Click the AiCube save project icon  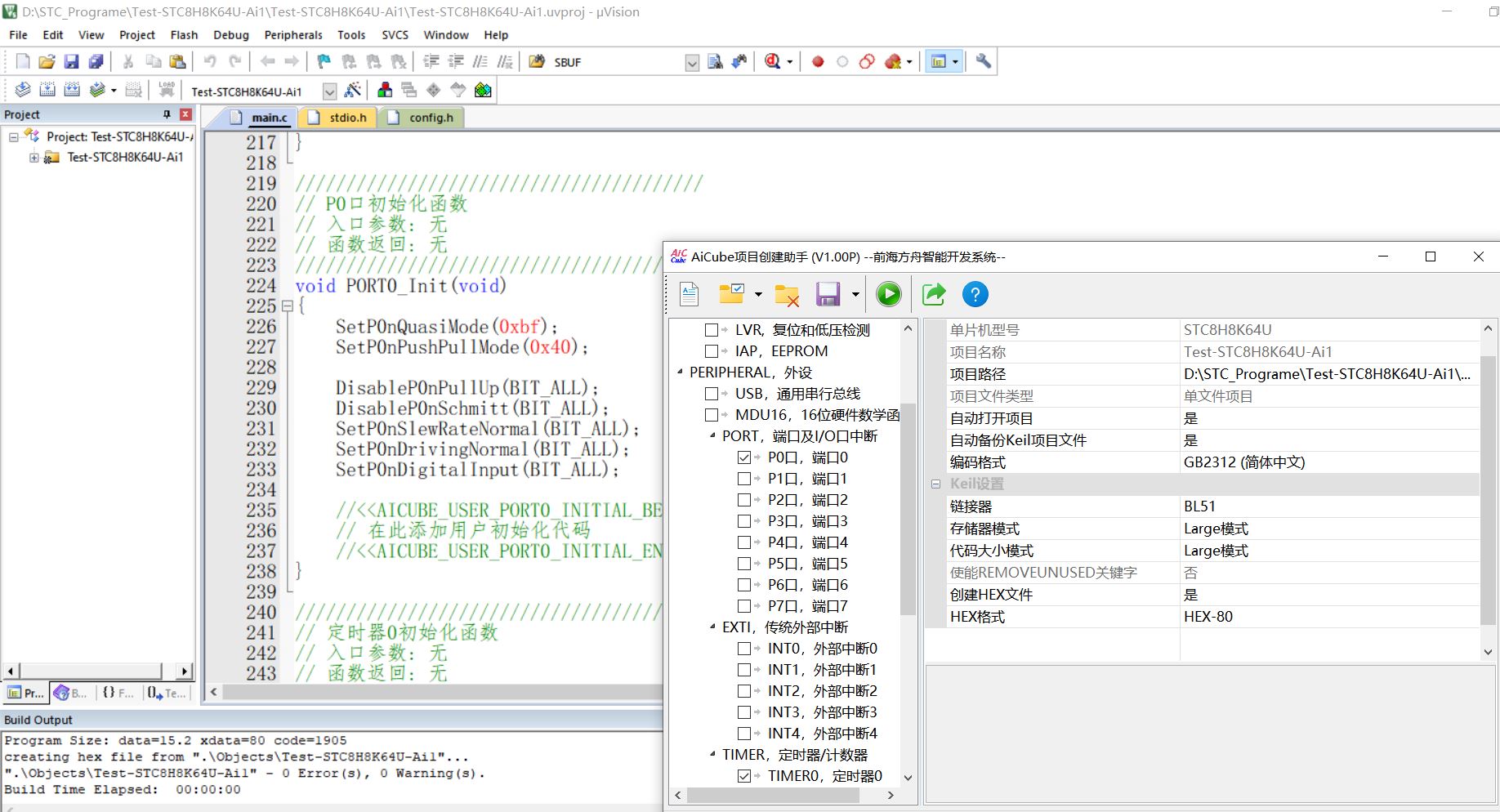click(x=828, y=294)
